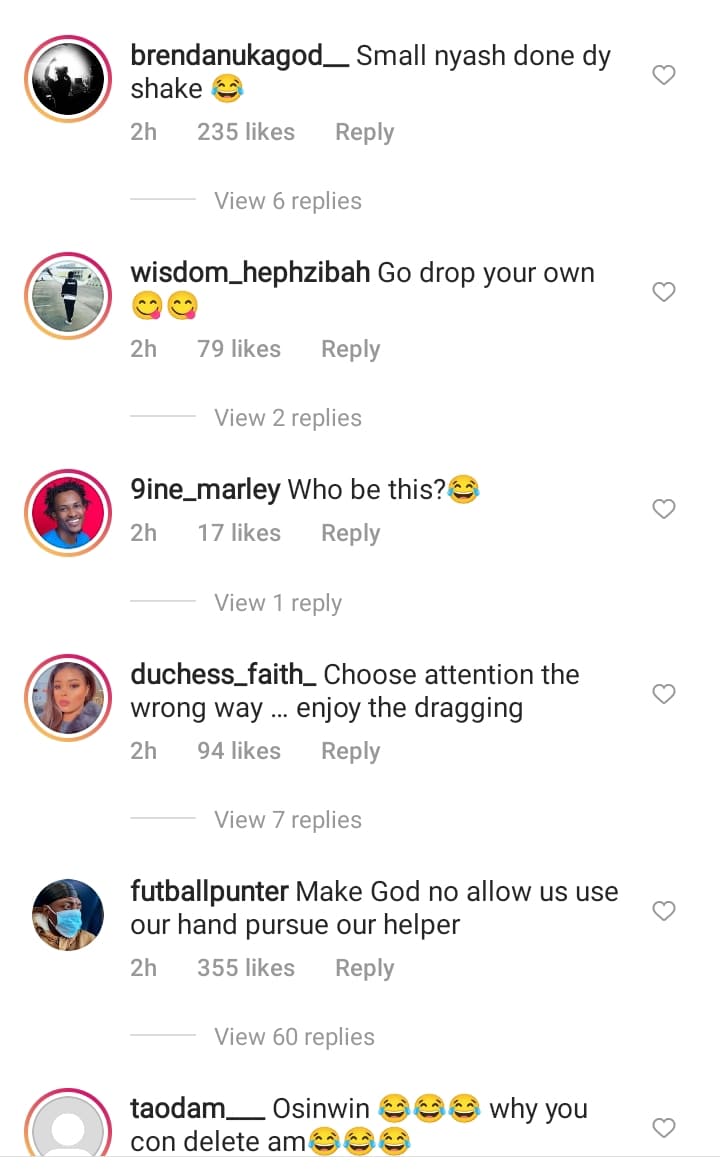Like futballpunter's comment with the heart icon
Image resolution: width=720 pixels, height=1171 pixels.
pos(664,911)
